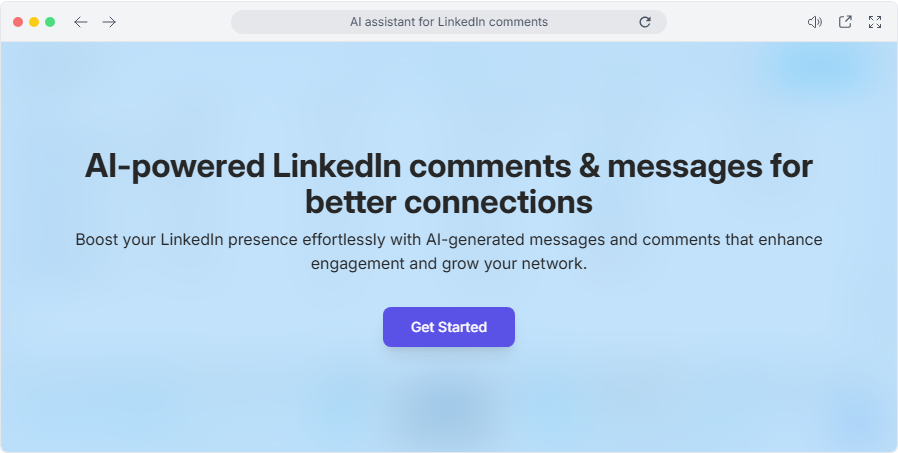Enter fullscreen using the expand-arrows icon
898x453 pixels.
[875, 22]
